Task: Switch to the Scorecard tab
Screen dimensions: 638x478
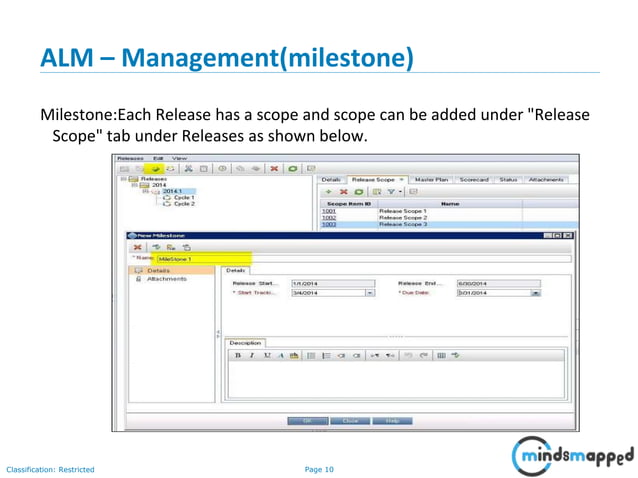Action: click(x=474, y=179)
